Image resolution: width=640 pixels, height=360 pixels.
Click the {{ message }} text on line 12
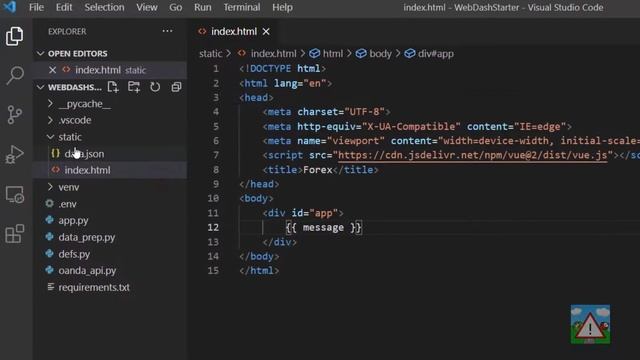click(324, 227)
